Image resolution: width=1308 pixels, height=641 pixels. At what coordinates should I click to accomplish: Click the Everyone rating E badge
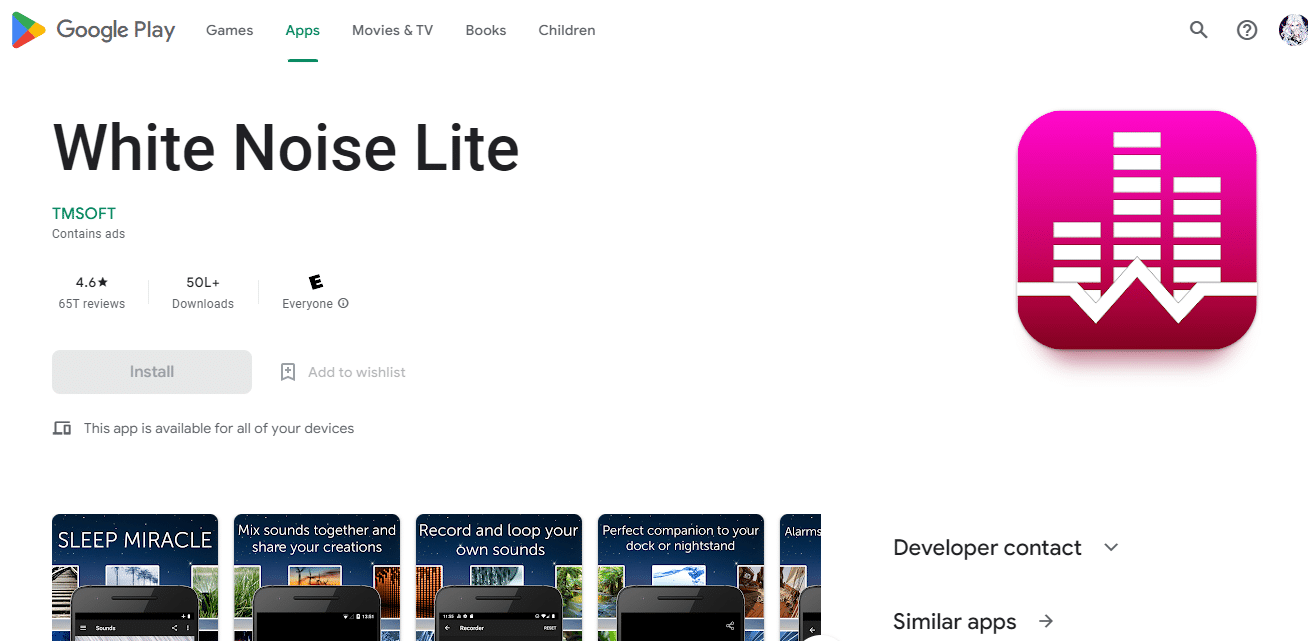(316, 282)
